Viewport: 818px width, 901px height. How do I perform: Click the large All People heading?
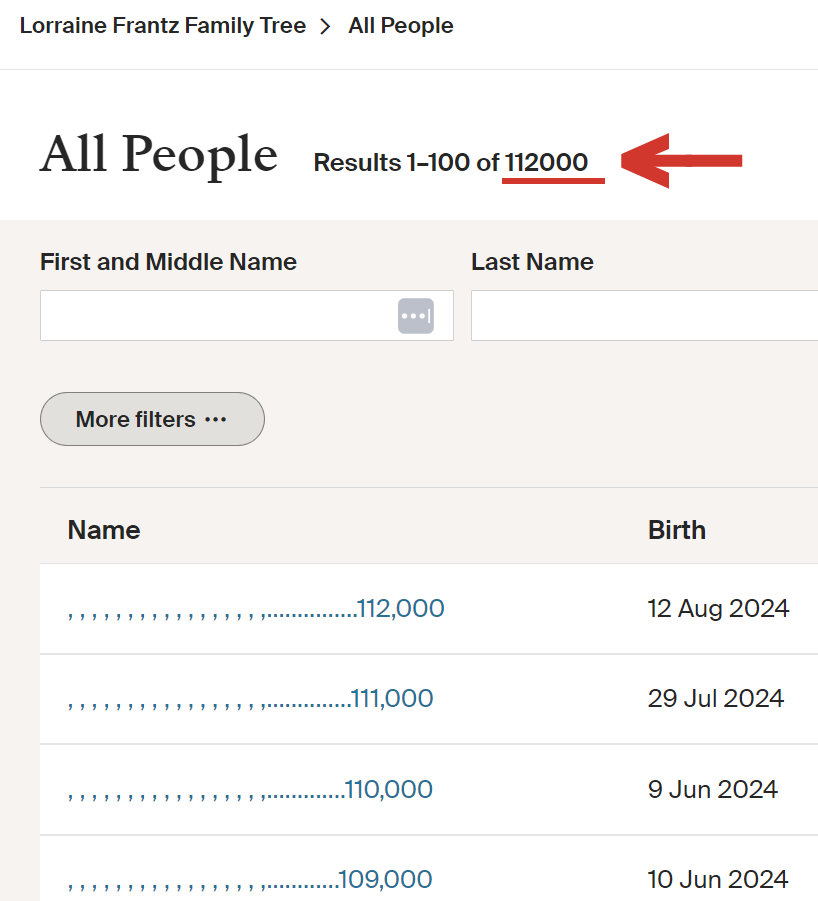(158, 156)
